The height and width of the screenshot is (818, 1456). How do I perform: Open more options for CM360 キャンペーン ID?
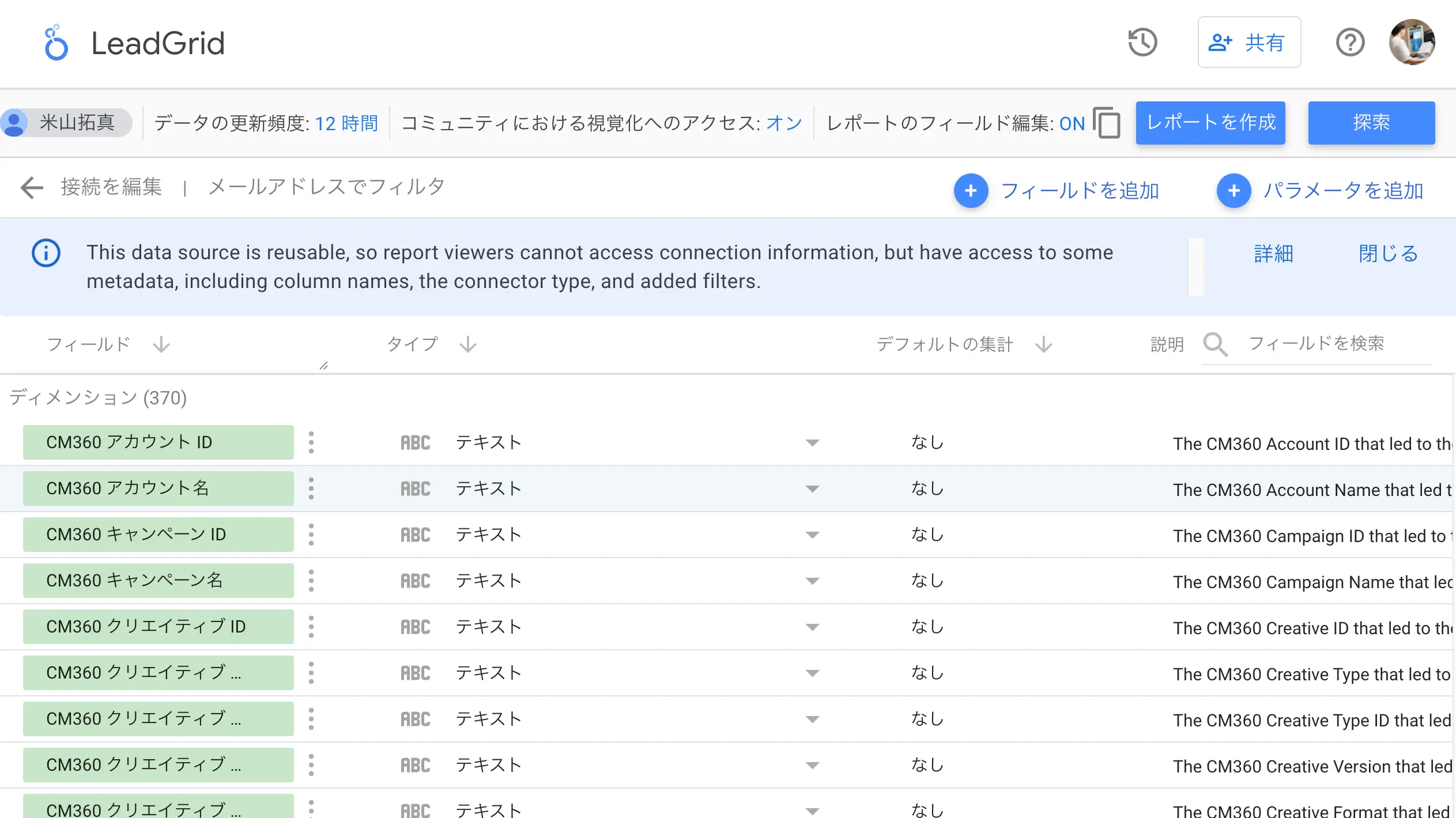click(x=311, y=535)
